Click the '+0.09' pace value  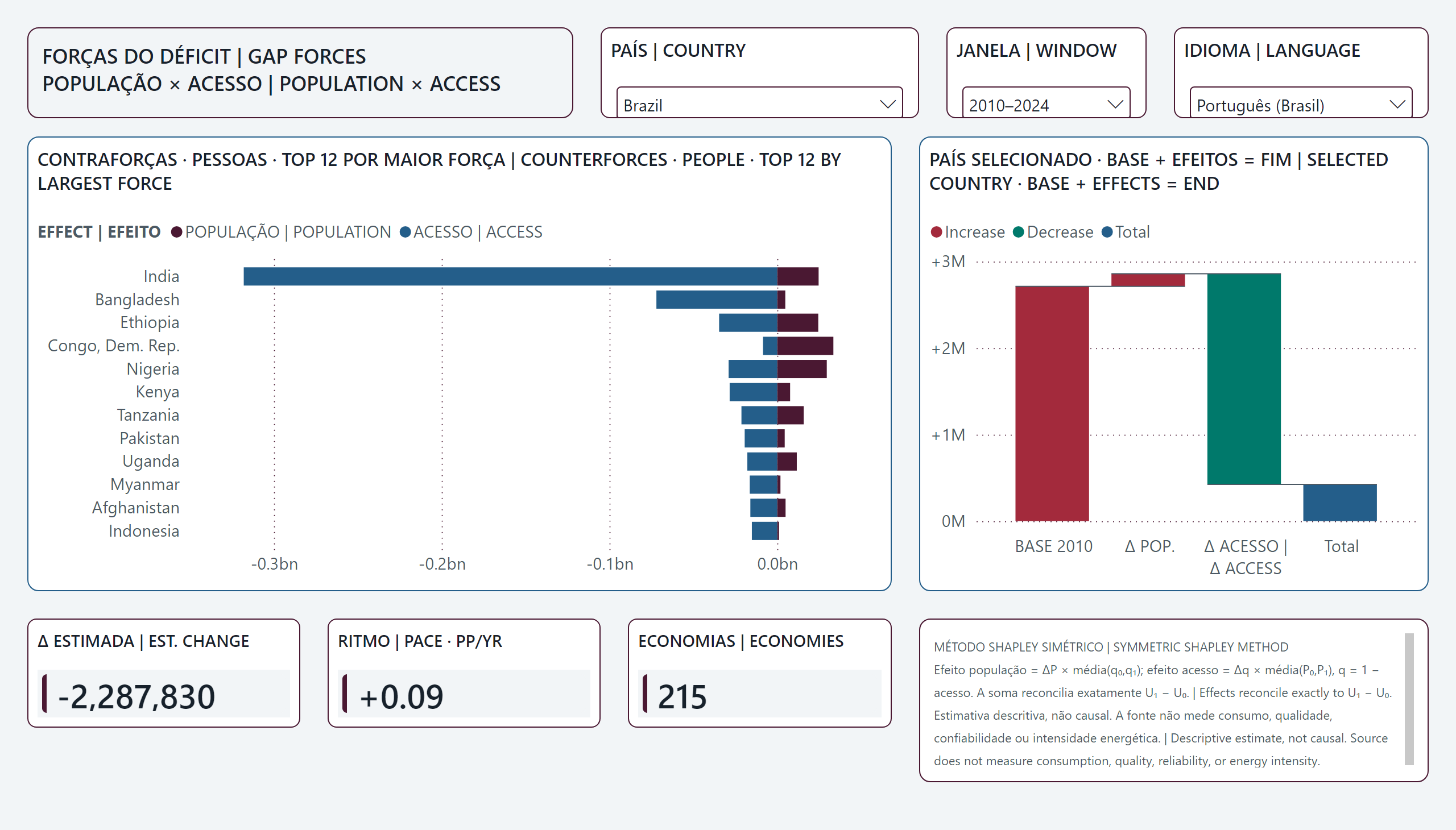point(402,696)
